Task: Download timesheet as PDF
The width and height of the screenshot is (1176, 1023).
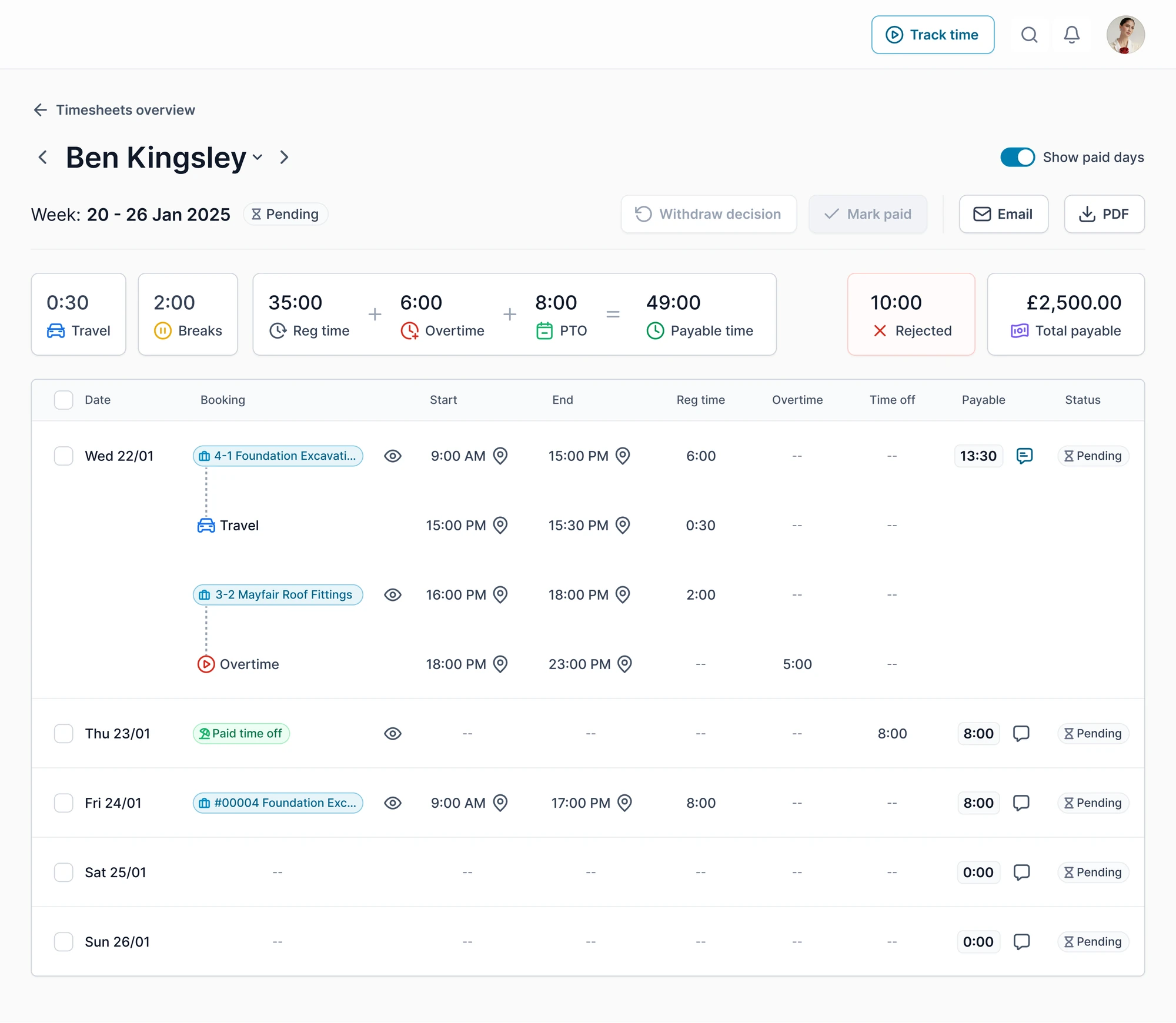Action: pyautogui.click(x=1104, y=214)
